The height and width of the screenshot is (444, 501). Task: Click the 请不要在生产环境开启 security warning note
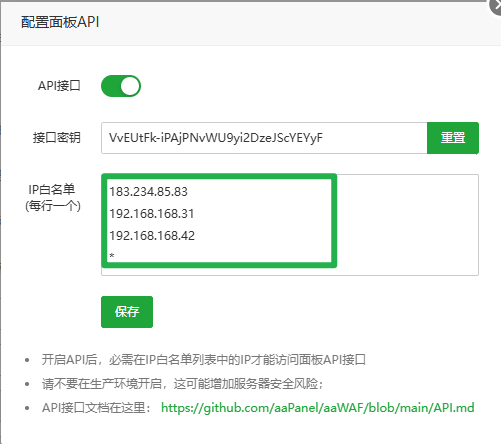182,384
